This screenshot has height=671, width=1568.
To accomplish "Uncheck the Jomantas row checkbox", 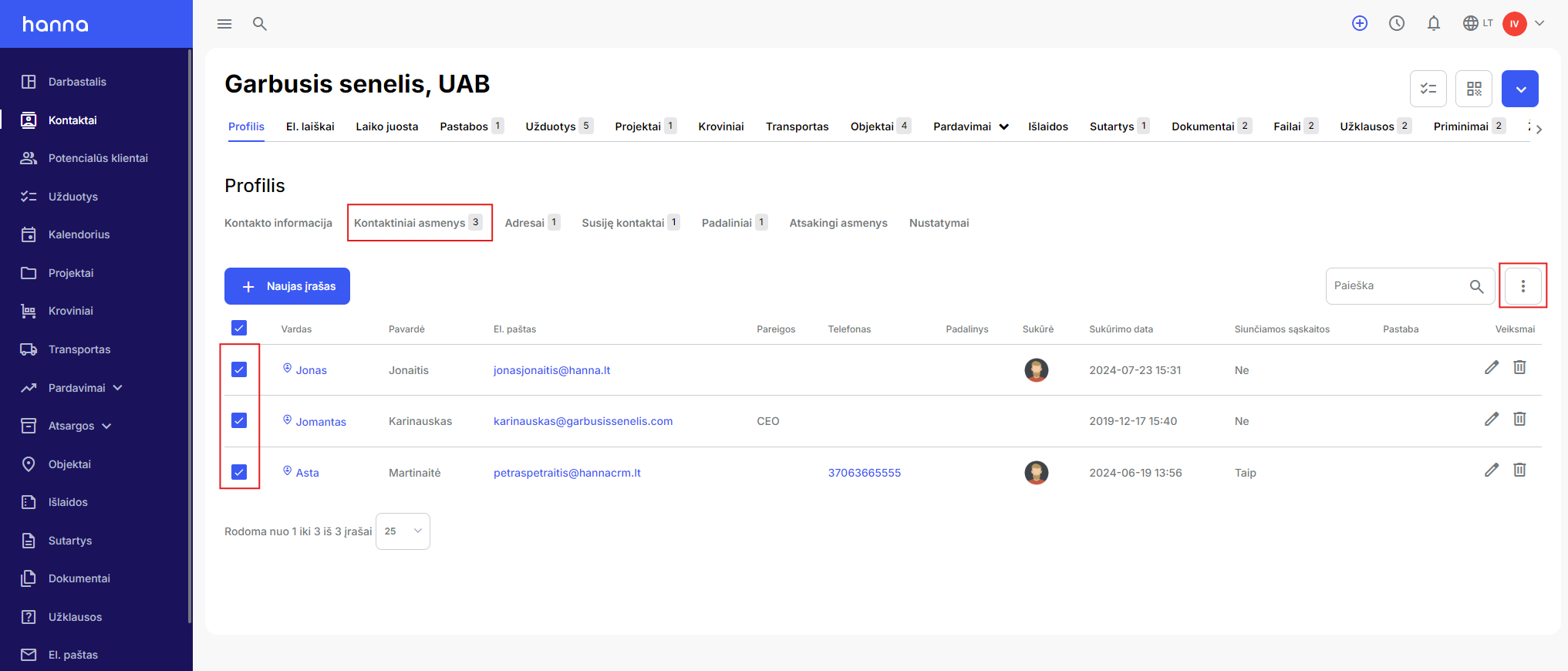I will point(239,420).
